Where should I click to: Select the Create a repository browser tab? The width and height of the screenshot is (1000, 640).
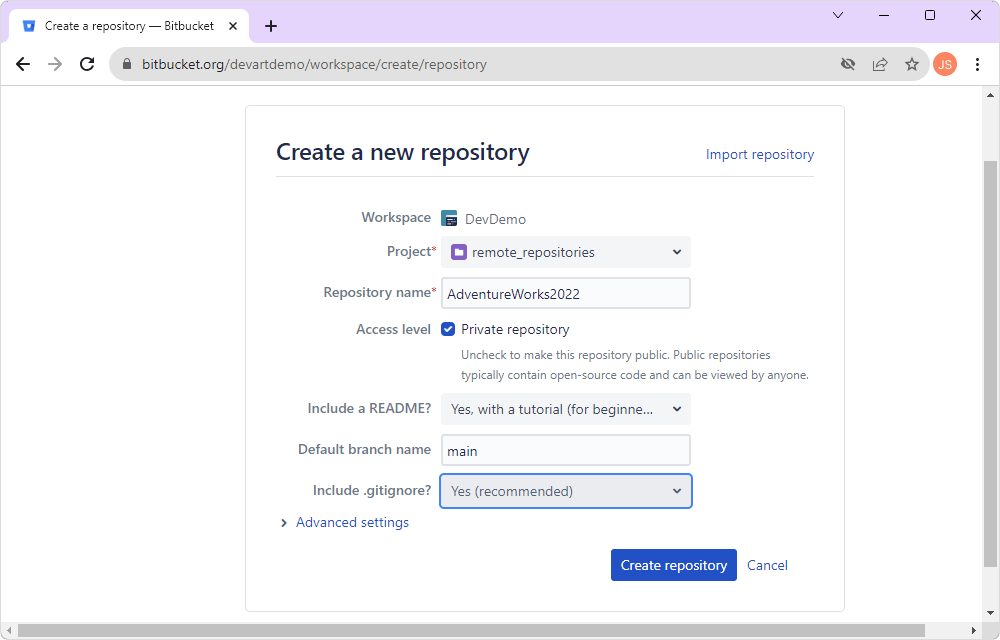[x=130, y=25]
